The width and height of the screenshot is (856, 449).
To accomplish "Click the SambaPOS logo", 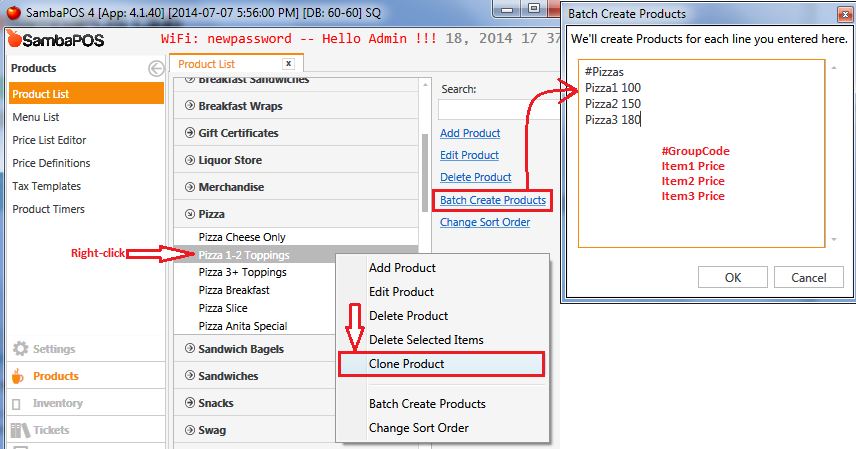I will click(55, 40).
